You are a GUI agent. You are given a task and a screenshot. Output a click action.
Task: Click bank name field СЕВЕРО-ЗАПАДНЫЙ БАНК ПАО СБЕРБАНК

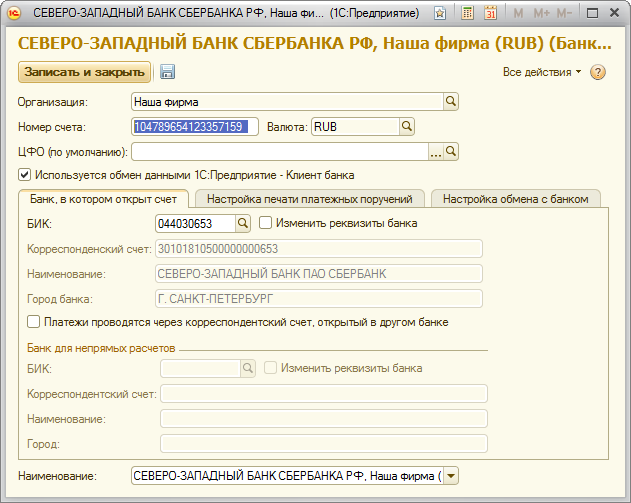pyautogui.click(x=319, y=274)
